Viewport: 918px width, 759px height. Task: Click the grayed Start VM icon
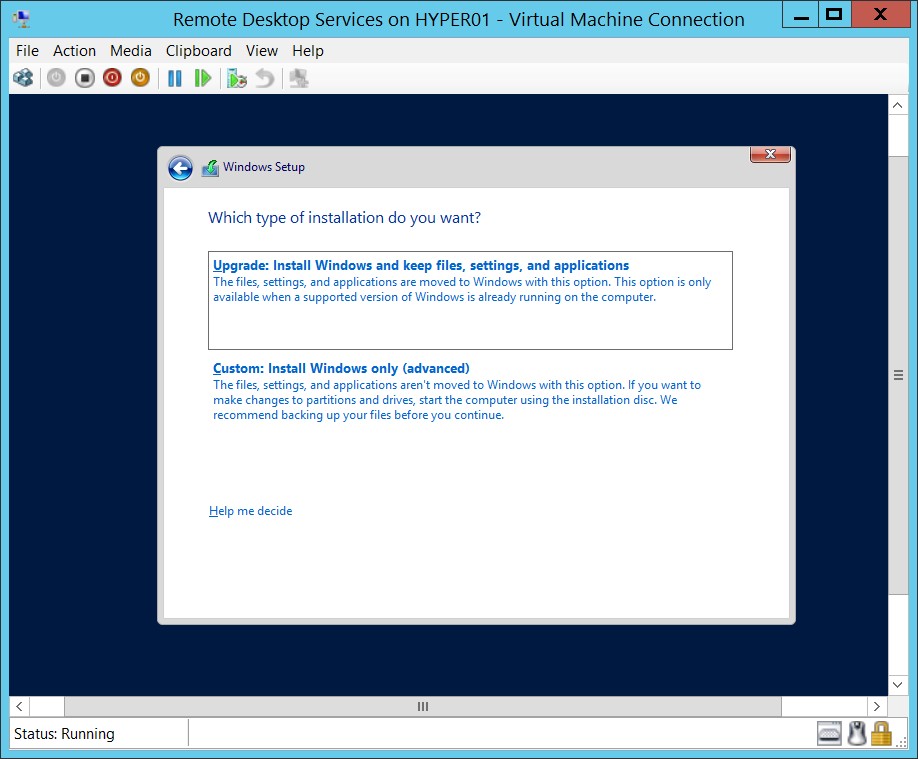(x=56, y=78)
